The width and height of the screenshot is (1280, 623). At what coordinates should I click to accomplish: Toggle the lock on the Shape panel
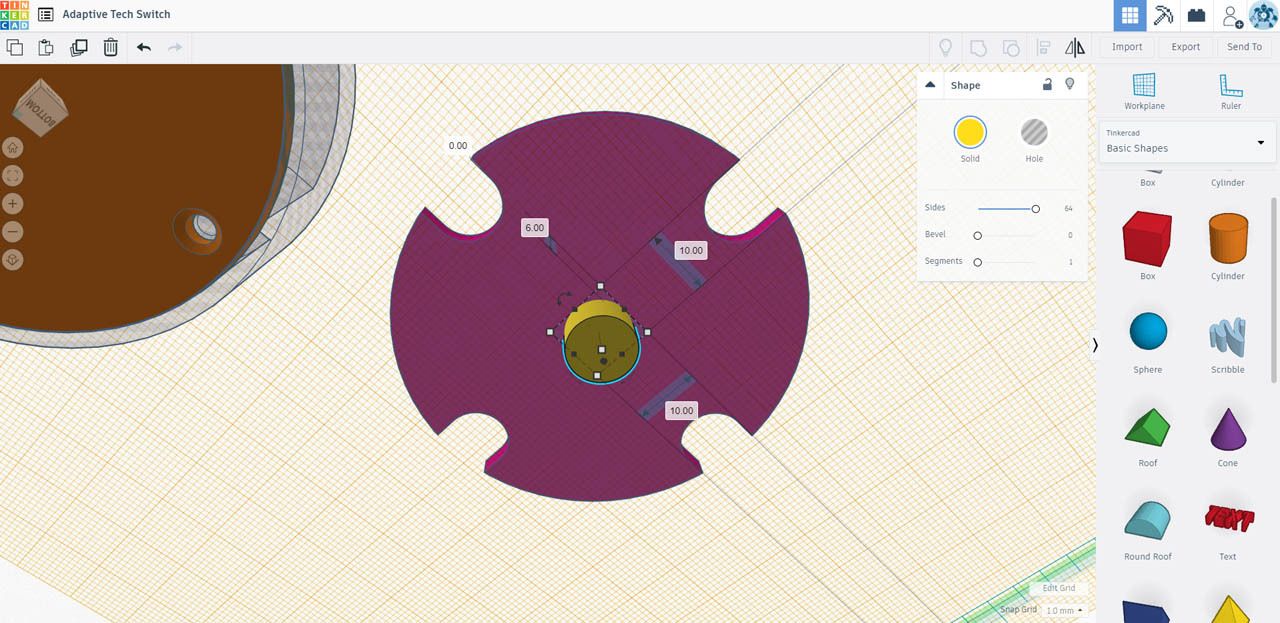1047,85
